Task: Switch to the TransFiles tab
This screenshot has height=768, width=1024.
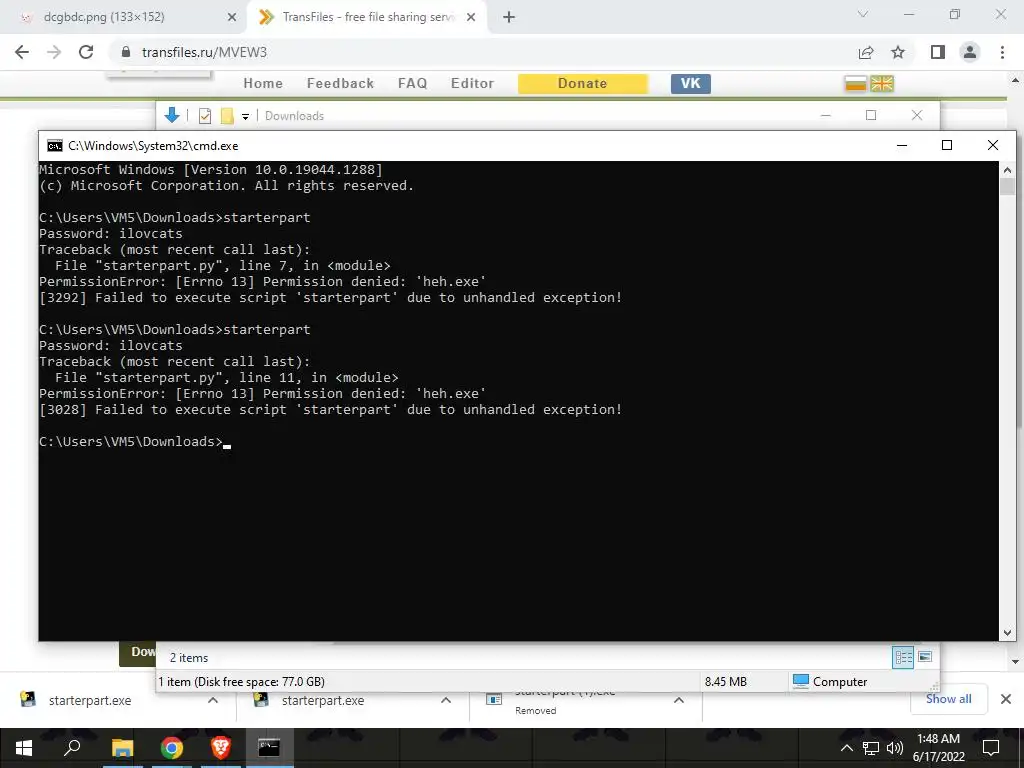Action: 367,17
